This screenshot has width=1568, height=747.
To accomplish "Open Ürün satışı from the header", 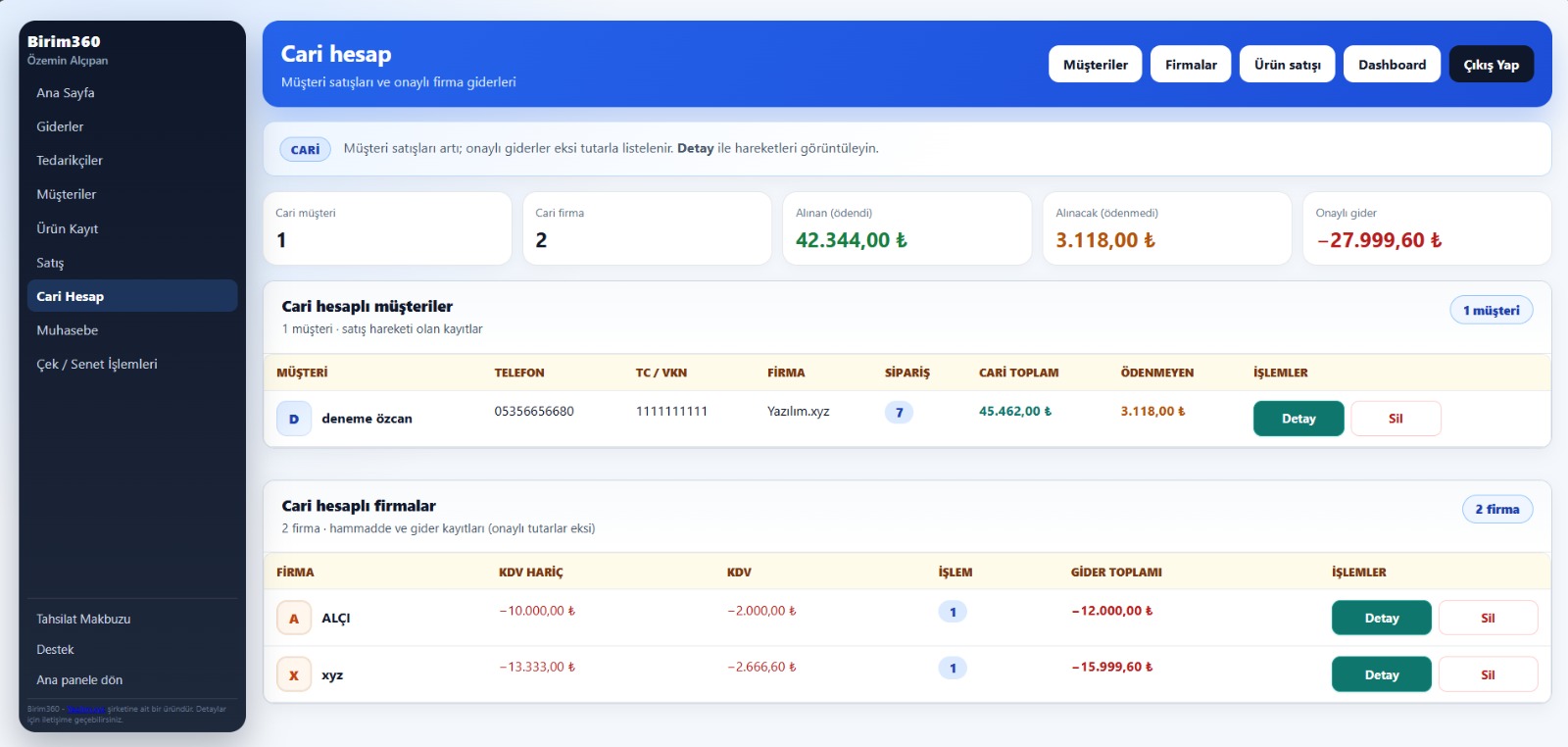I will [x=1288, y=65].
